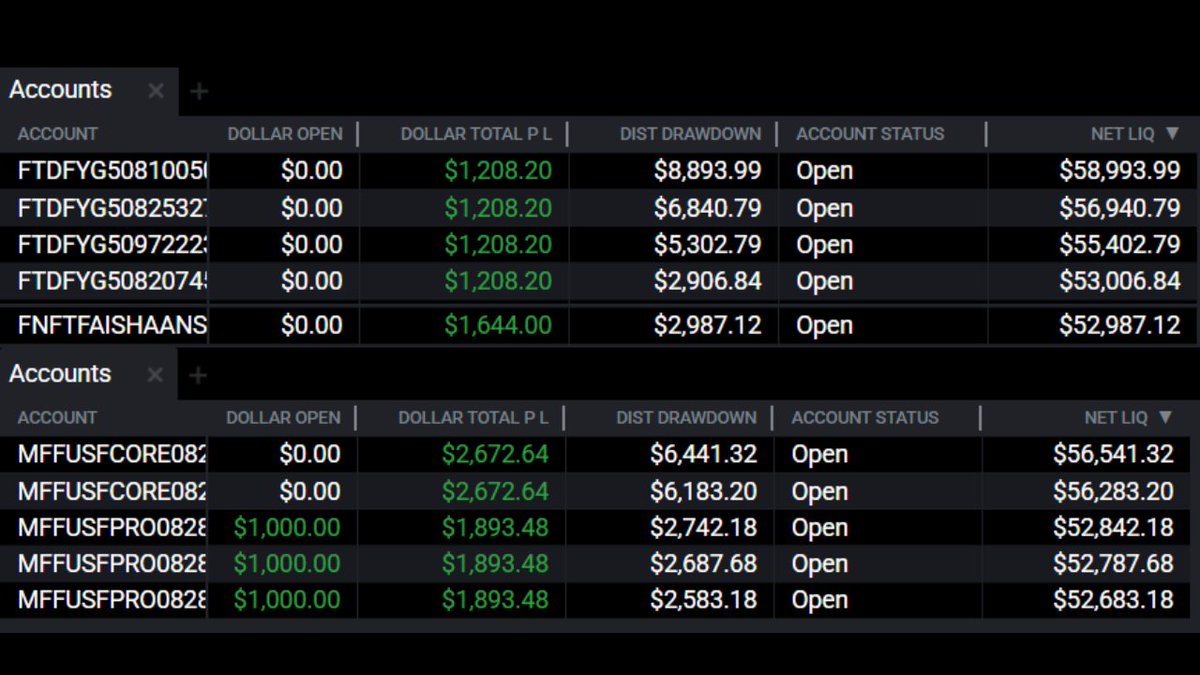The height and width of the screenshot is (675, 1200).
Task: Click the $1,000.00 dollar open in the $52,842.18 row
Action: (x=287, y=528)
